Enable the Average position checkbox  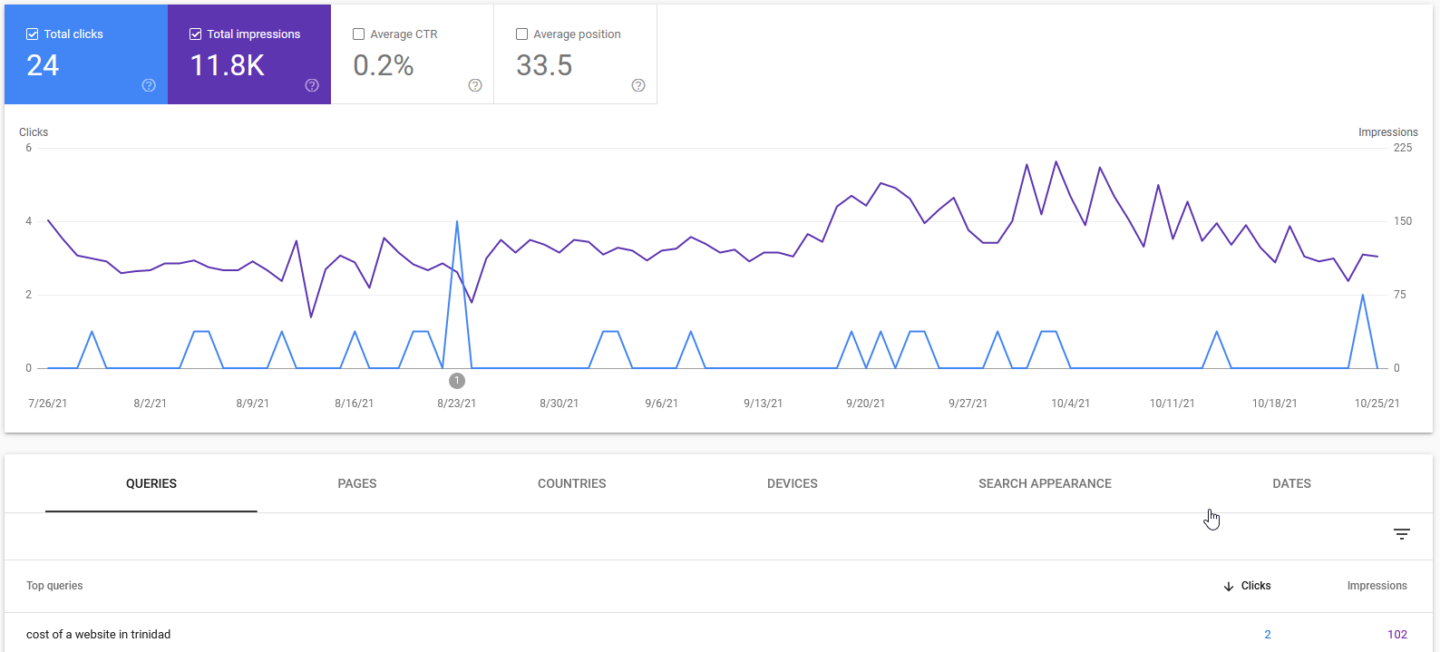[521, 34]
